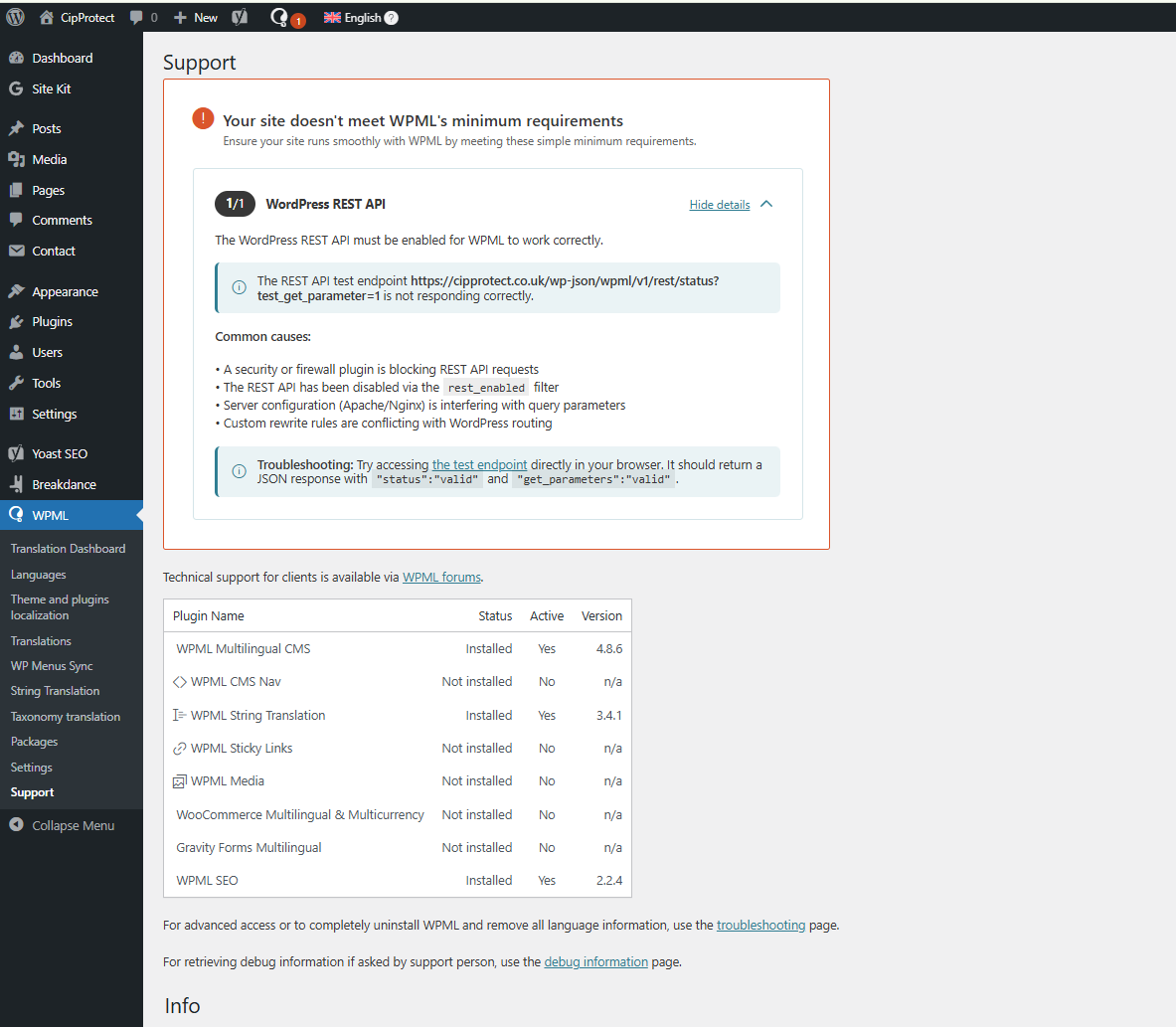Open comments bubble icon in admin bar

(136, 17)
